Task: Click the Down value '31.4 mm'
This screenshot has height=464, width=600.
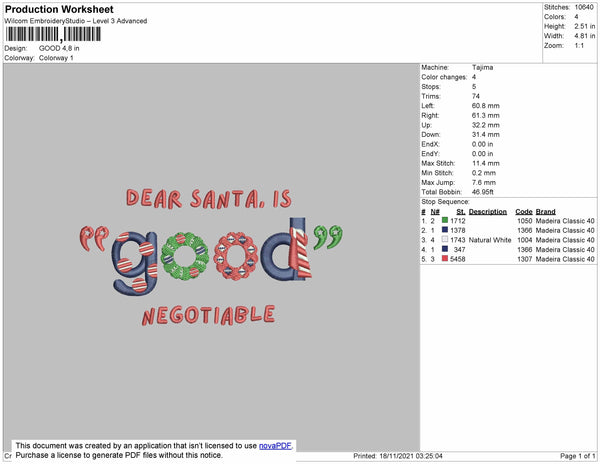Action: [x=486, y=134]
